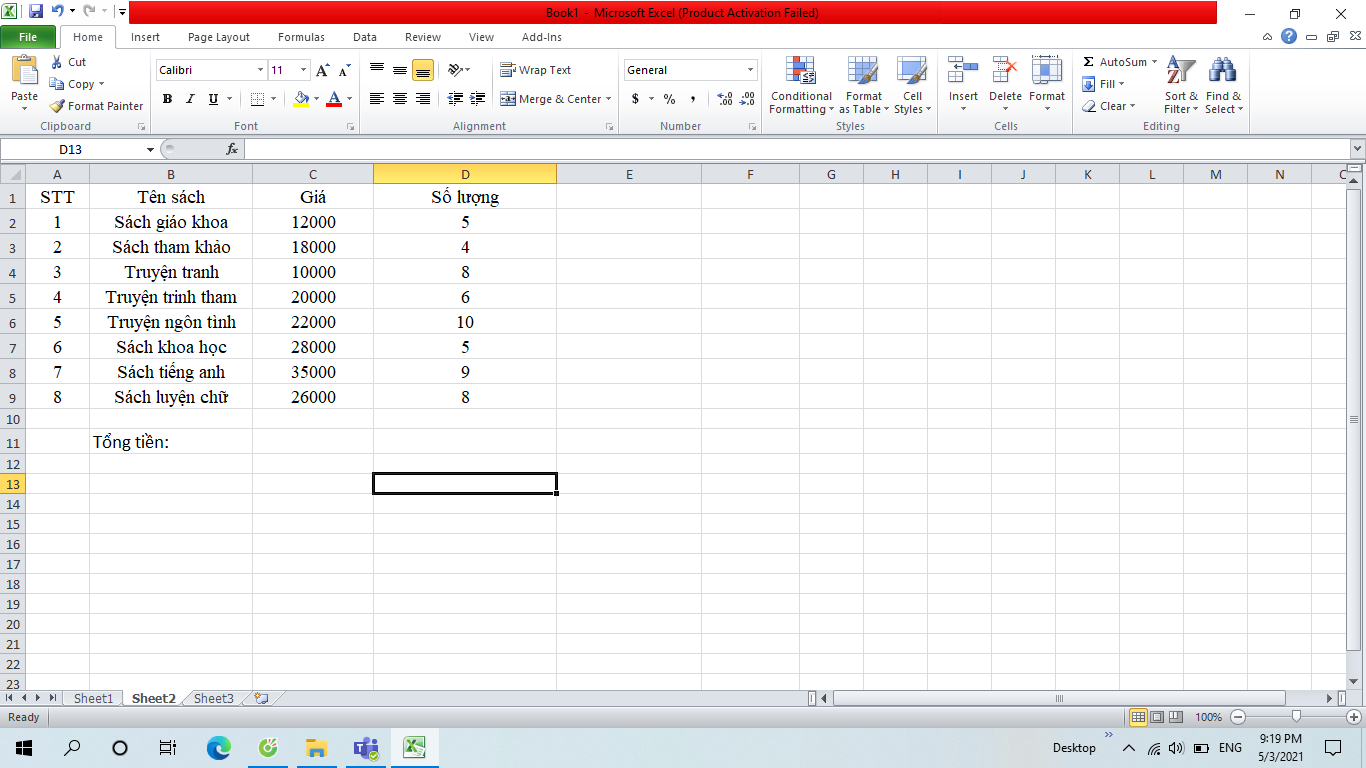Screen dimensions: 1366x768
Task: Open the Orientation text rotation tool
Action: click(x=455, y=70)
